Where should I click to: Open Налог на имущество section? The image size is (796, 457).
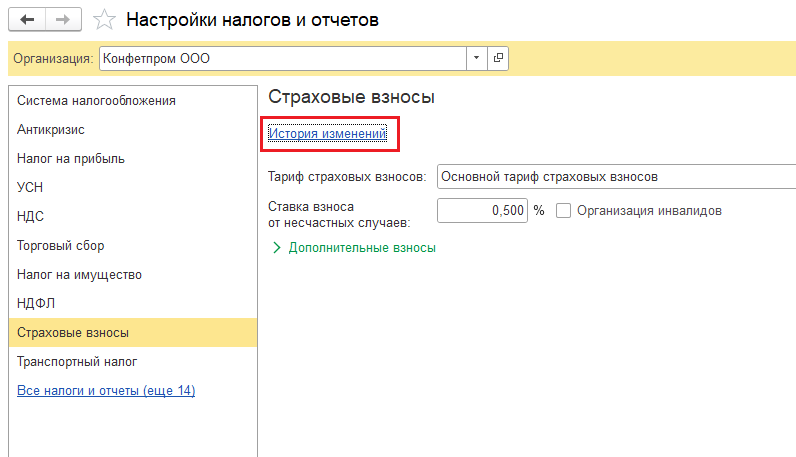[x=133, y=275]
